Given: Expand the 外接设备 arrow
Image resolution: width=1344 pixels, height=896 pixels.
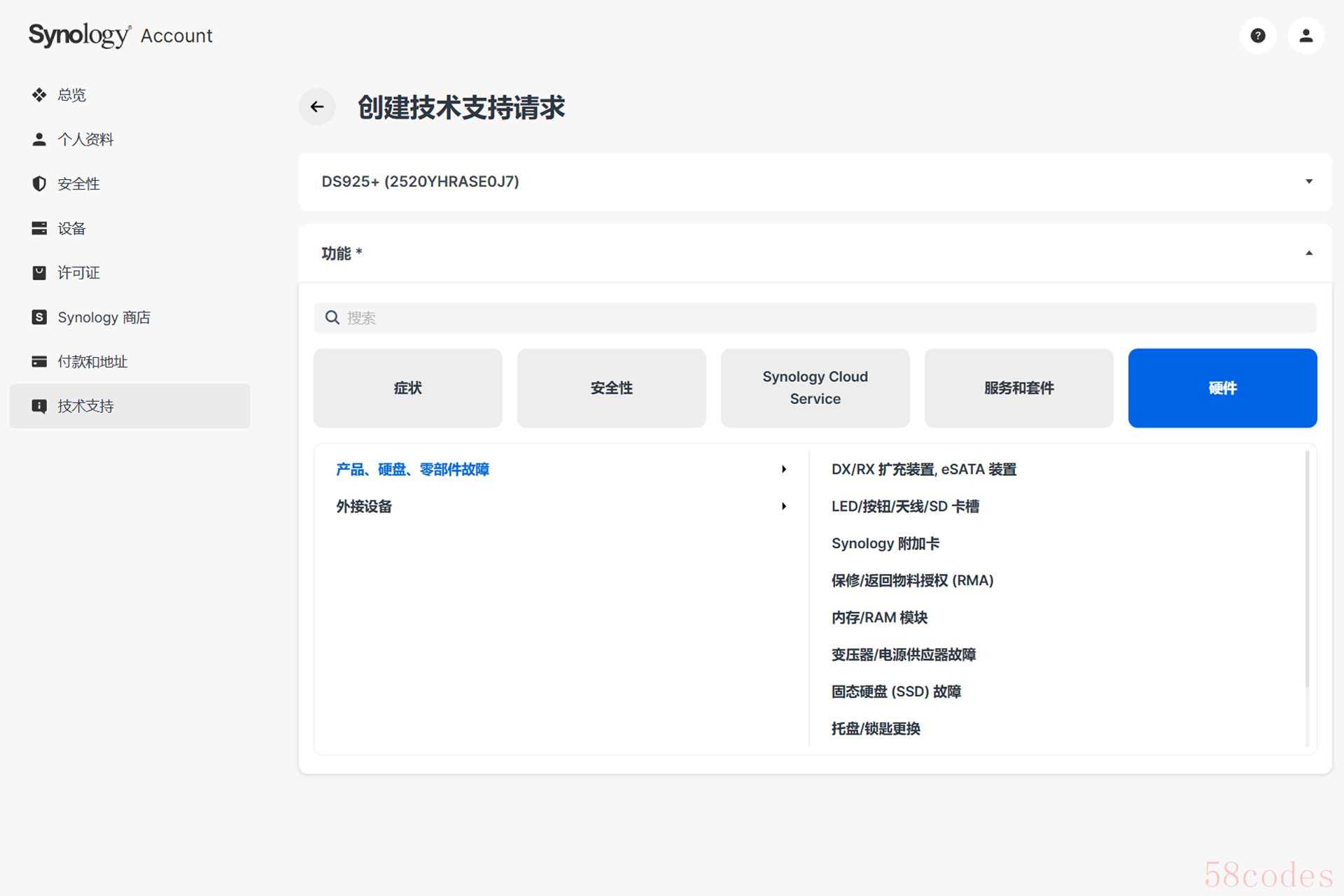Looking at the screenshot, I should coord(784,506).
